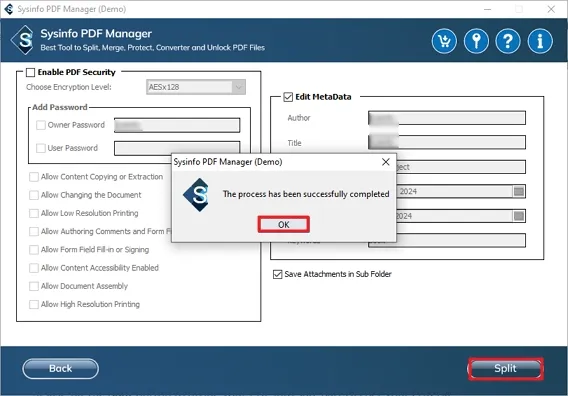
Task: Check Allow Content Accessibility Enabled
Action: click(34, 268)
